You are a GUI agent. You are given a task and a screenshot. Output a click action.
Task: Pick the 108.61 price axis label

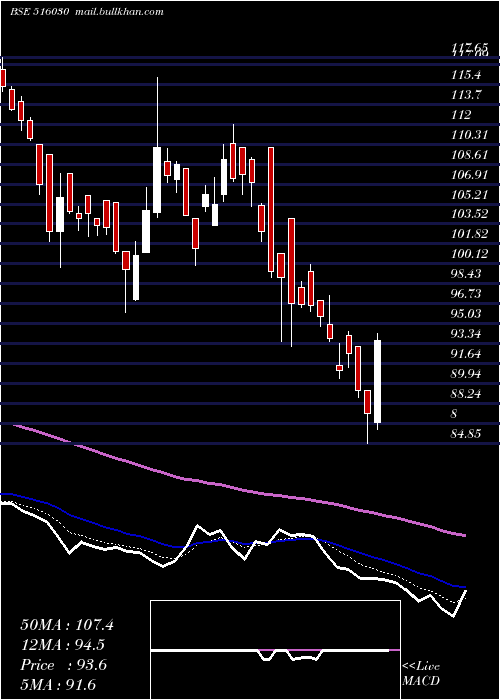470,155
